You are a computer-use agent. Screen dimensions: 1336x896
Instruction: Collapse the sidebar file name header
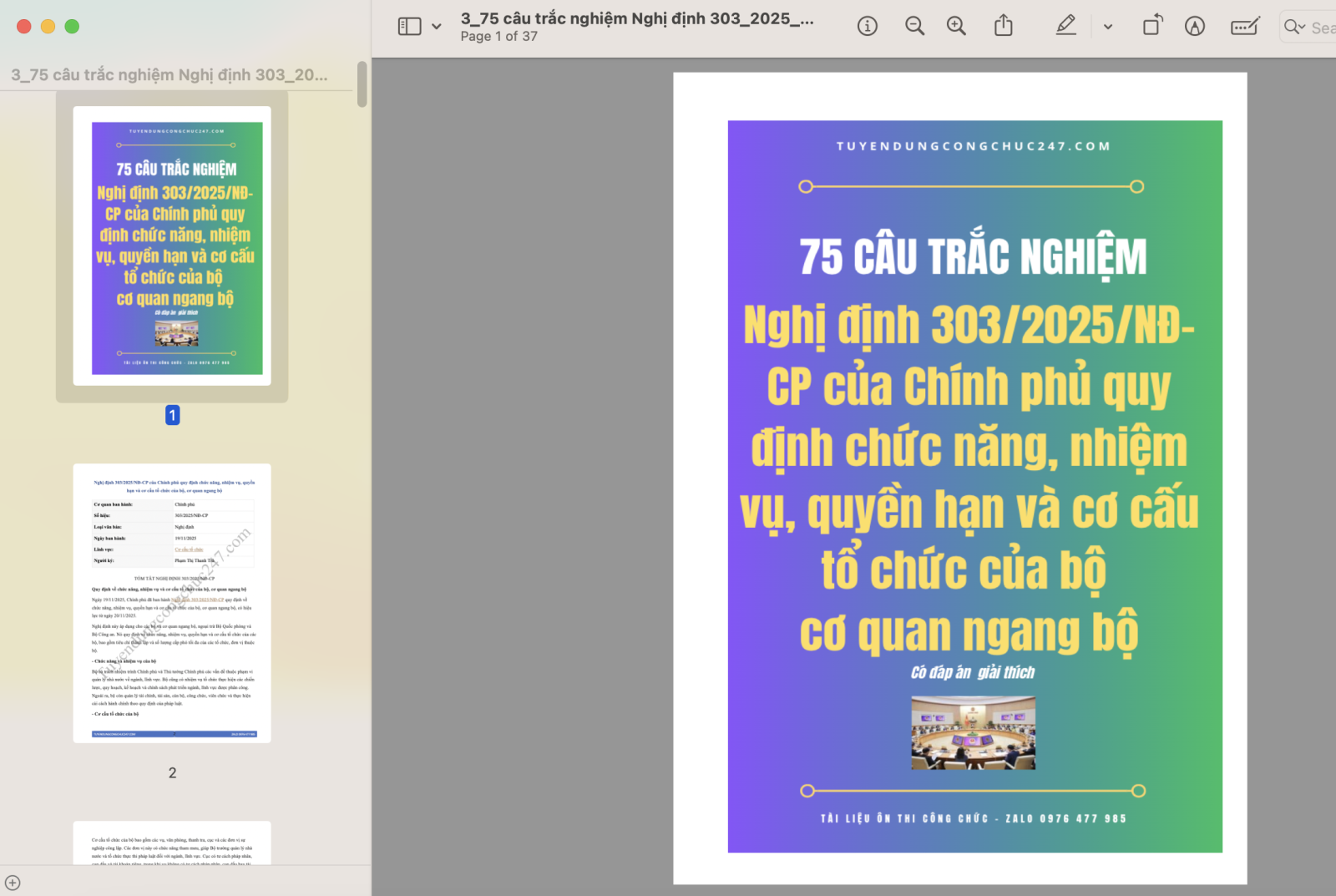coord(170,75)
